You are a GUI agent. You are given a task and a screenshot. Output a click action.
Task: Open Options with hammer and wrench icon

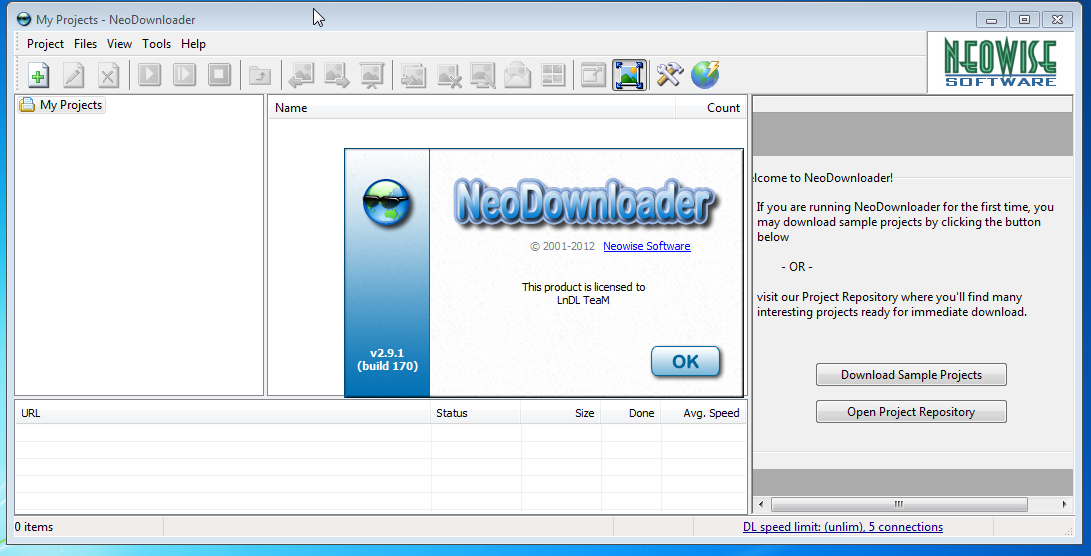[670, 74]
